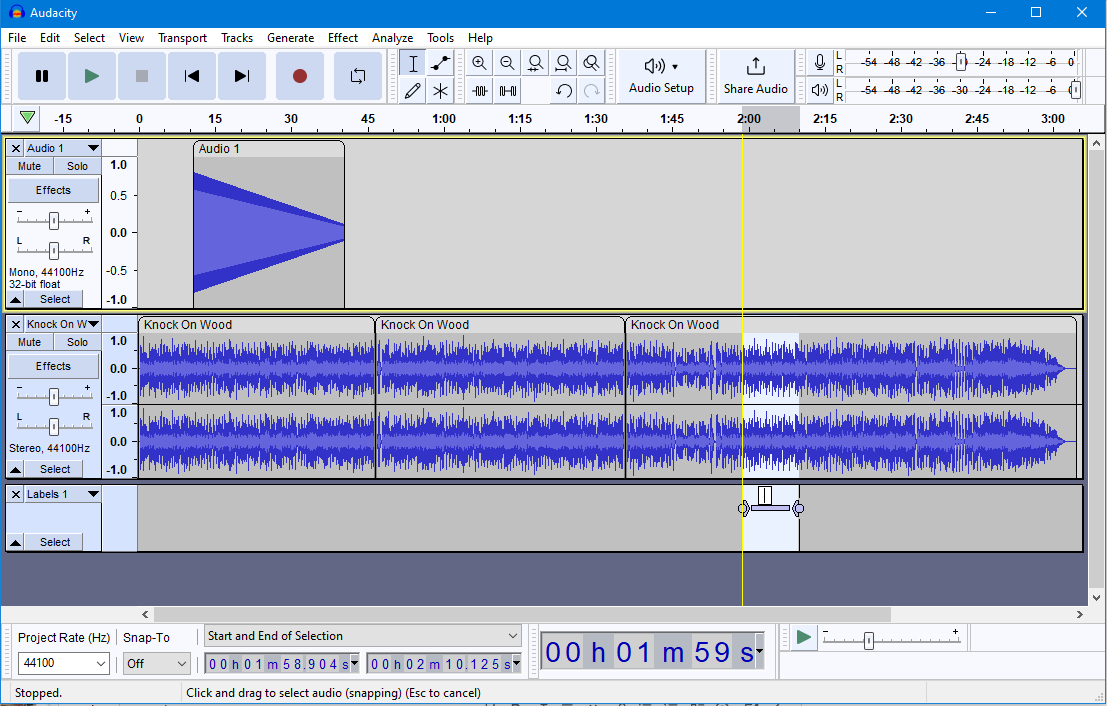Click the Undo icon
This screenshot has height=706, width=1107.
click(x=563, y=90)
